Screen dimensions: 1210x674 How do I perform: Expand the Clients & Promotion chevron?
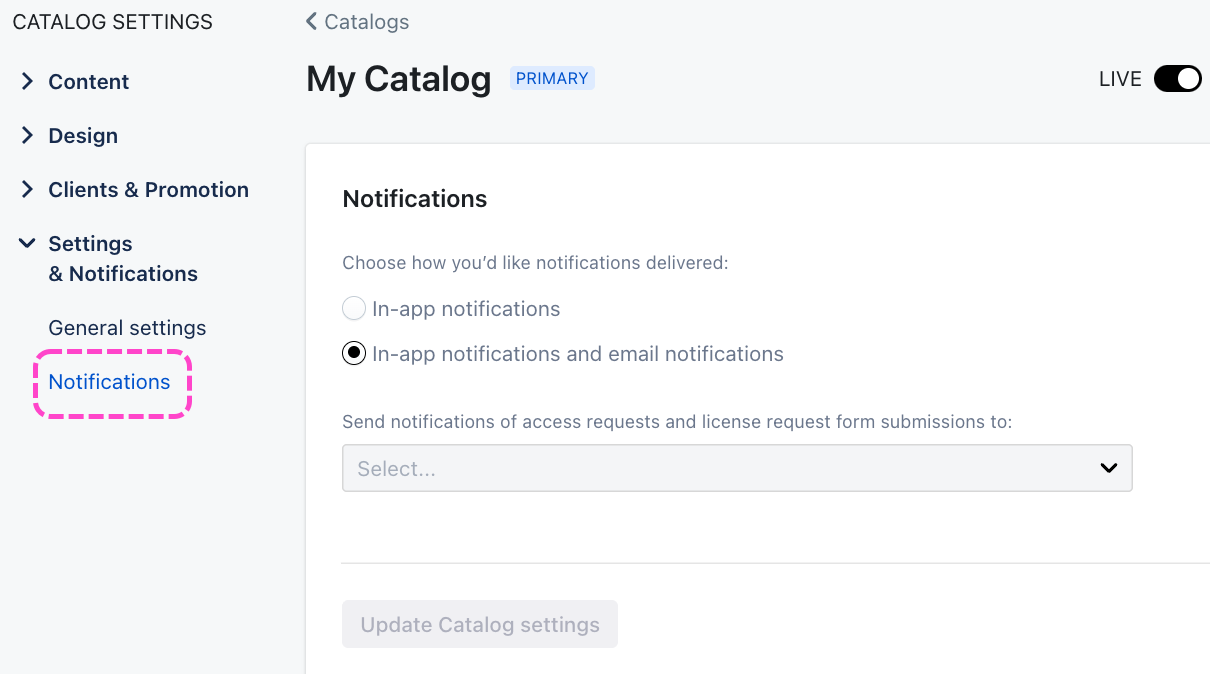pyautogui.click(x=27, y=190)
